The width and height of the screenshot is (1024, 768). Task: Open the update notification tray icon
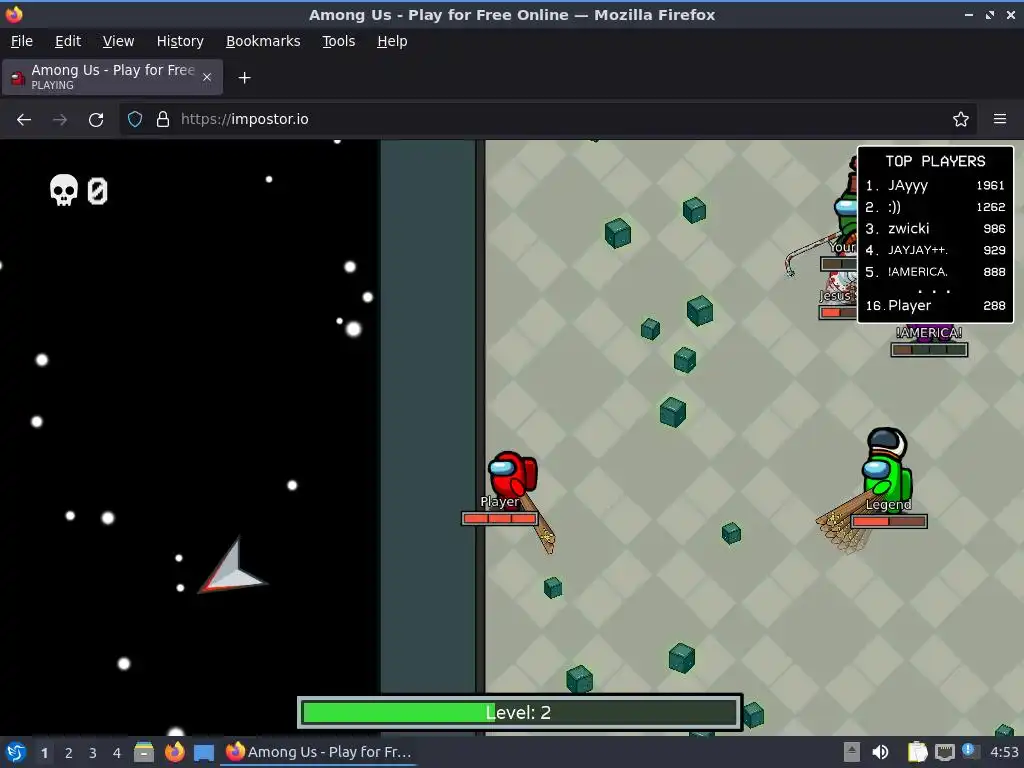[x=970, y=751]
